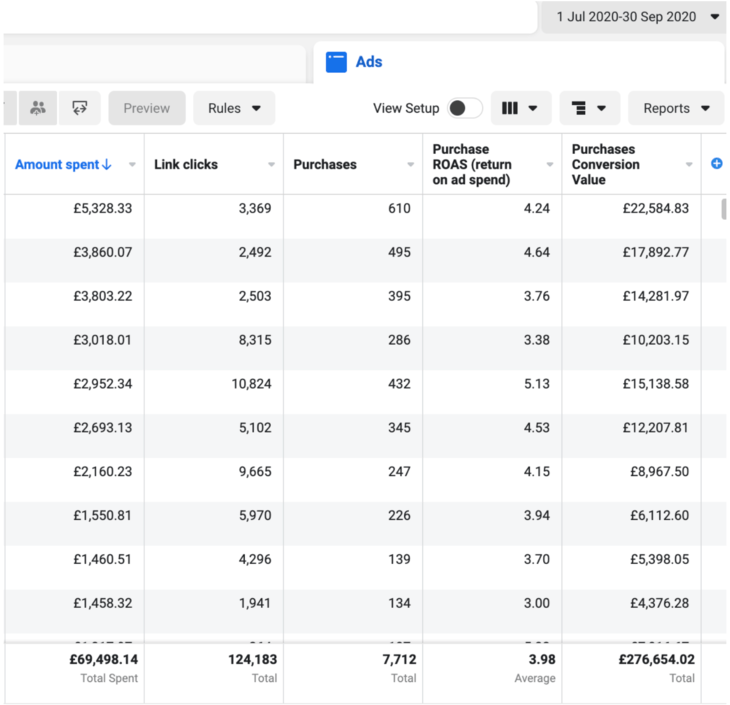Viewport: 730px width, 705px height.
Task: Open the Columns layout icon menu
Action: (520, 108)
